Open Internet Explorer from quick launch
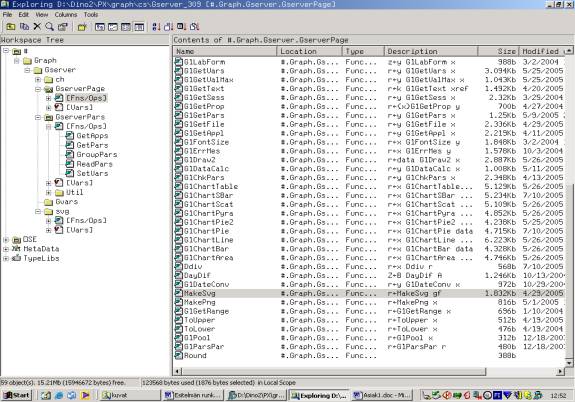The image size is (575, 402). pos(59,395)
